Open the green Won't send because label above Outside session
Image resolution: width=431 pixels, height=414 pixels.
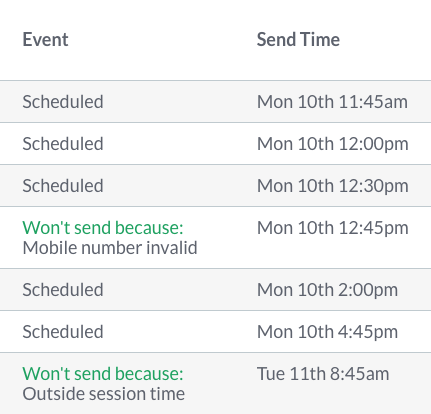tap(103, 374)
